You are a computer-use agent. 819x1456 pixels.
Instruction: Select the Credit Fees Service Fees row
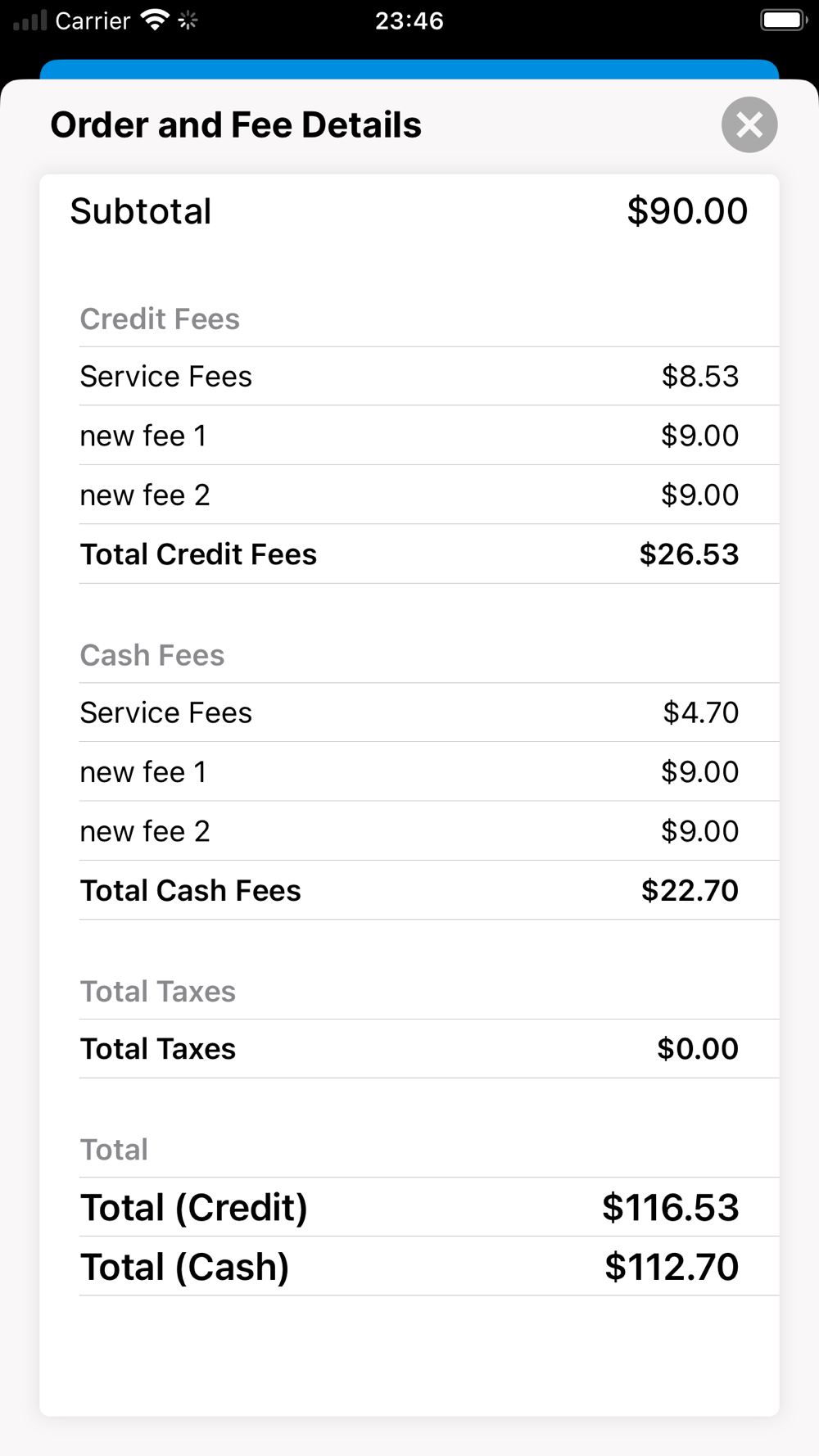tap(429, 377)
